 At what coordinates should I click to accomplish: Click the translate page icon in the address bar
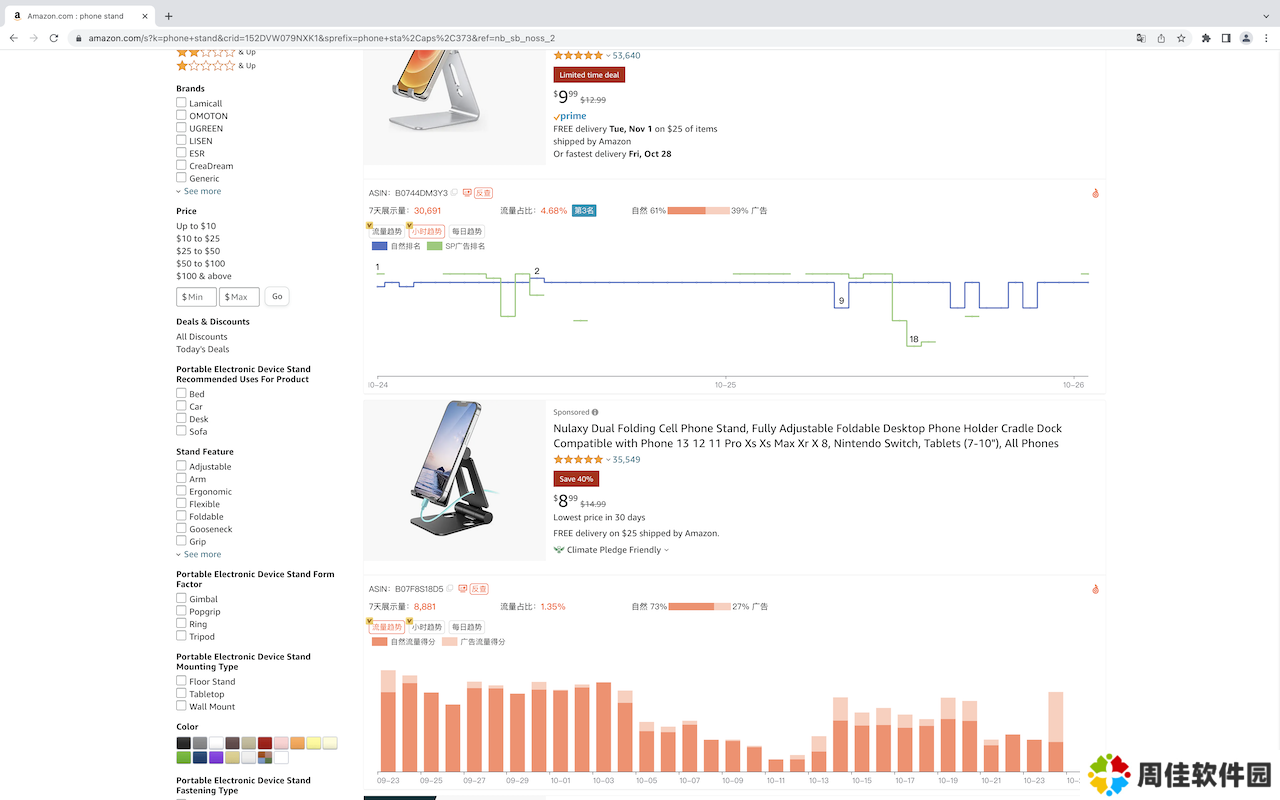coord(1141,38)
